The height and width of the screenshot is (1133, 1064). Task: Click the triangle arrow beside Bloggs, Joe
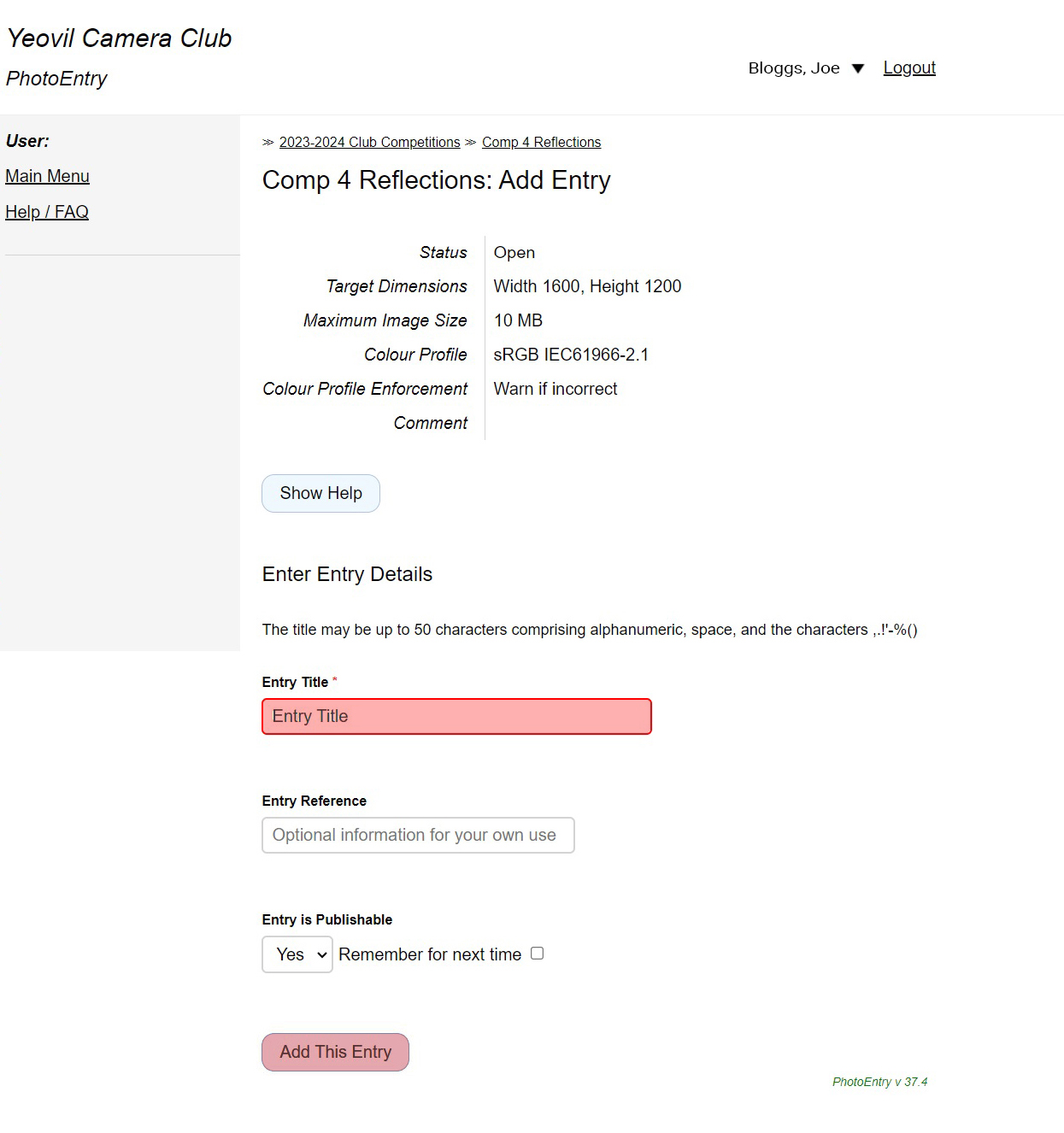(858, 68)
